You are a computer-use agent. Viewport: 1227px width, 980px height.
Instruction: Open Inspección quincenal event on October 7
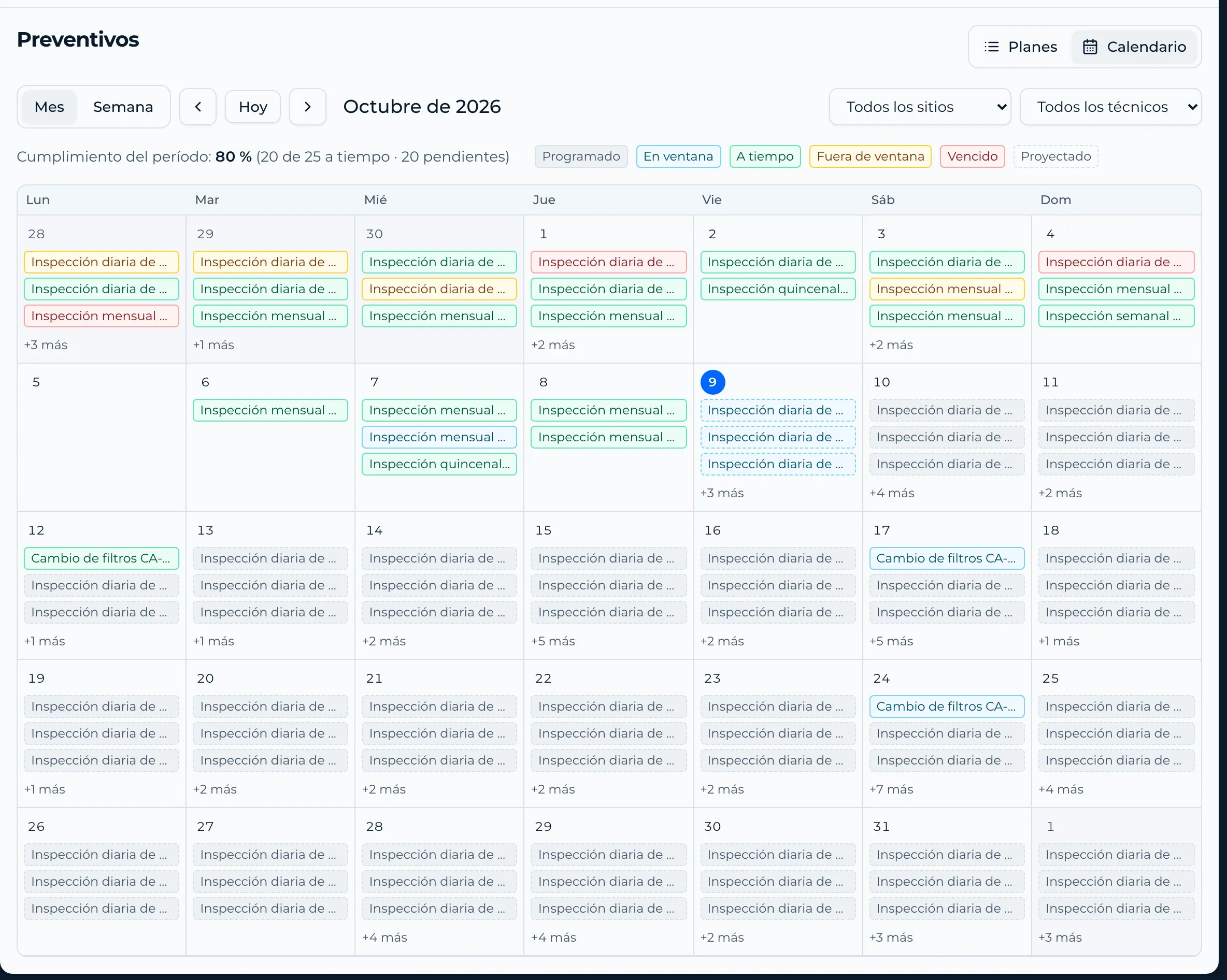(439, 464)
